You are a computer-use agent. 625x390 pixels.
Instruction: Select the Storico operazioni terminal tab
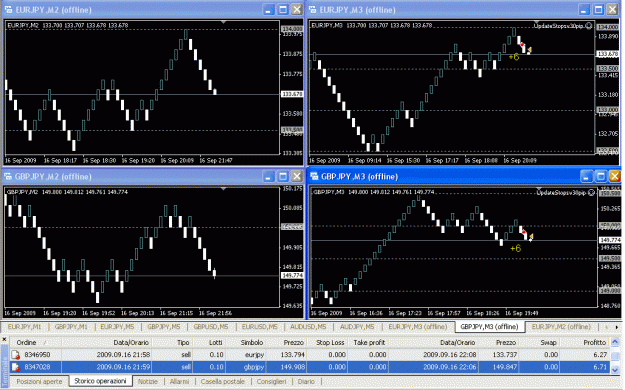click(100, 381)
